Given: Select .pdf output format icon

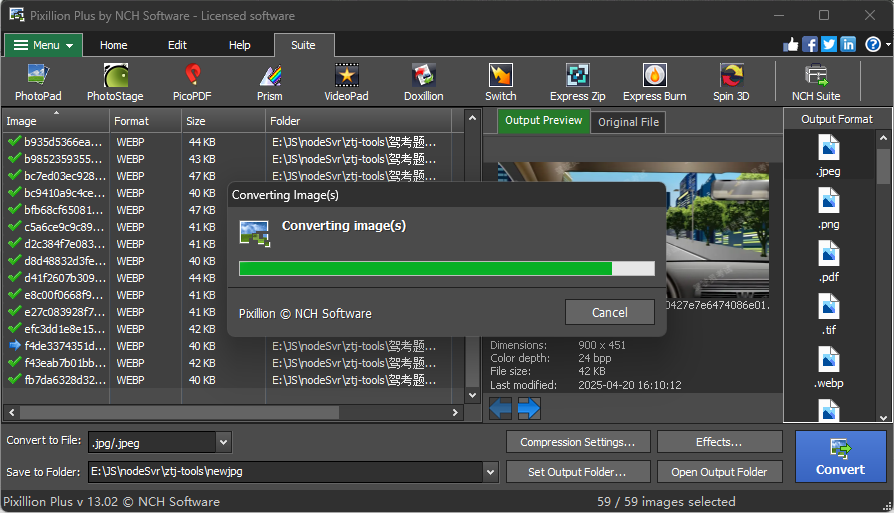Looking at the screenshot, I should tap(828, 261).
